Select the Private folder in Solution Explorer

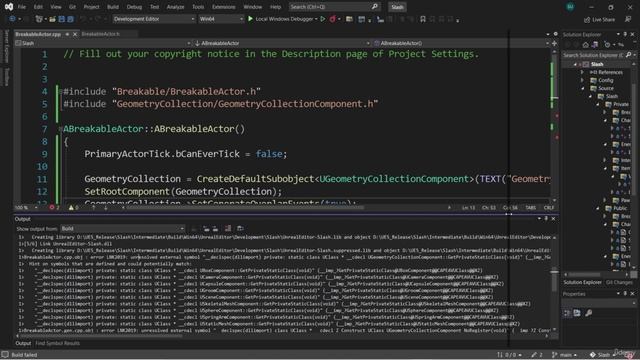click(x=620, y=104)
